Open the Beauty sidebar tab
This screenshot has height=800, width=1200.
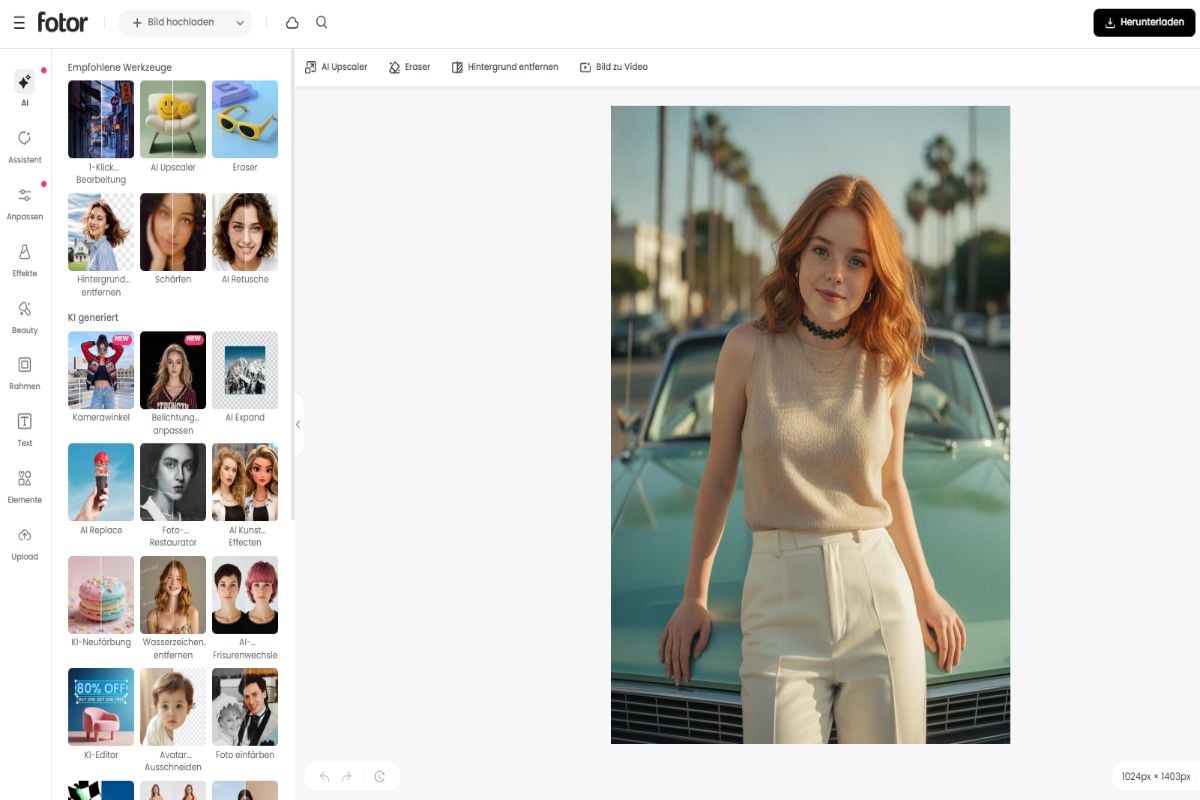[25, 316]
